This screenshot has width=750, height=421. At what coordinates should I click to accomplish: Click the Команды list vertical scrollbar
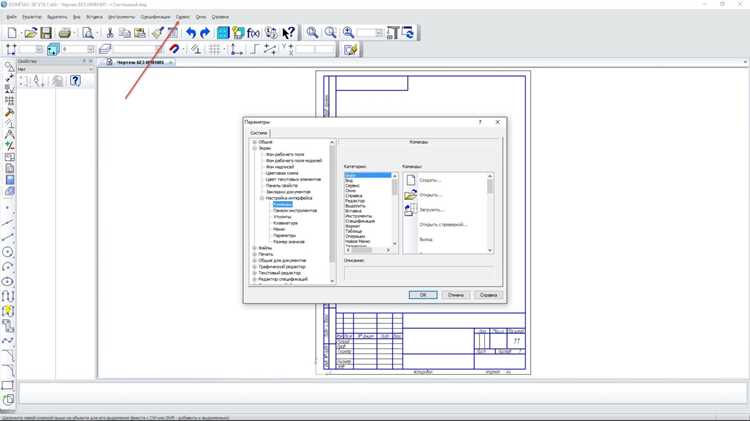(x=490, y=213)
